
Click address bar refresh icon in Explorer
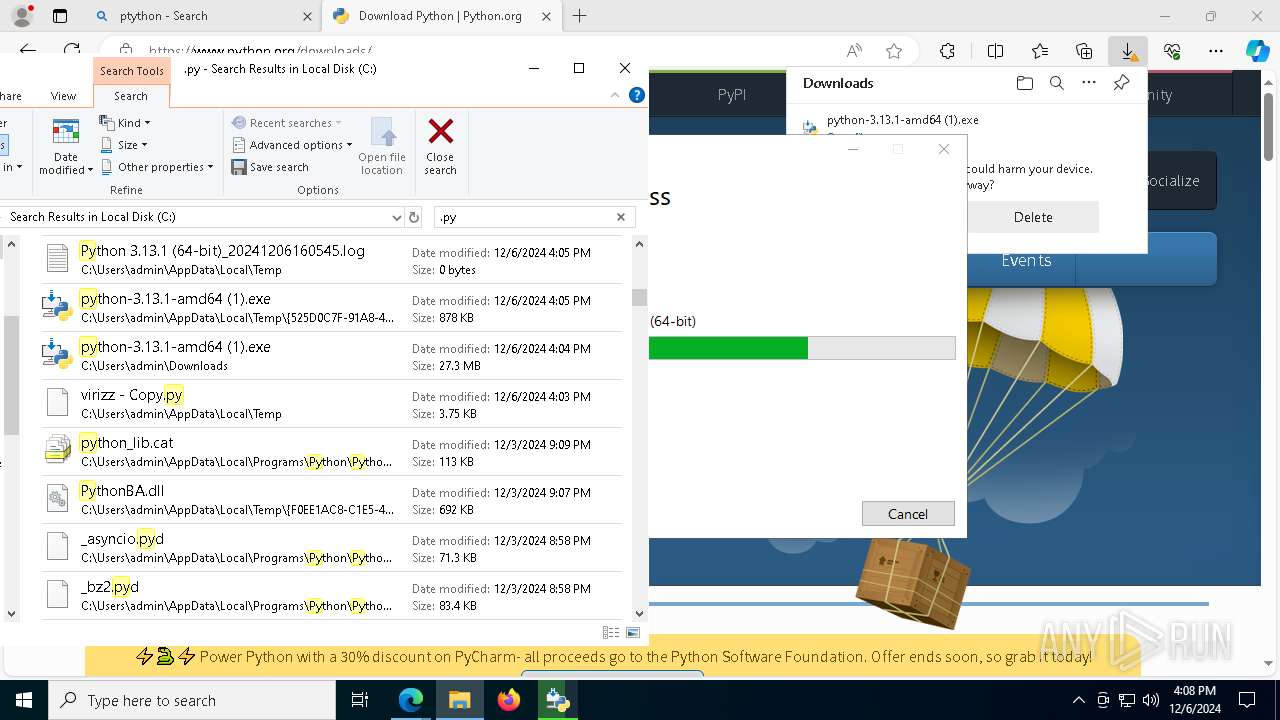point(414,217)
